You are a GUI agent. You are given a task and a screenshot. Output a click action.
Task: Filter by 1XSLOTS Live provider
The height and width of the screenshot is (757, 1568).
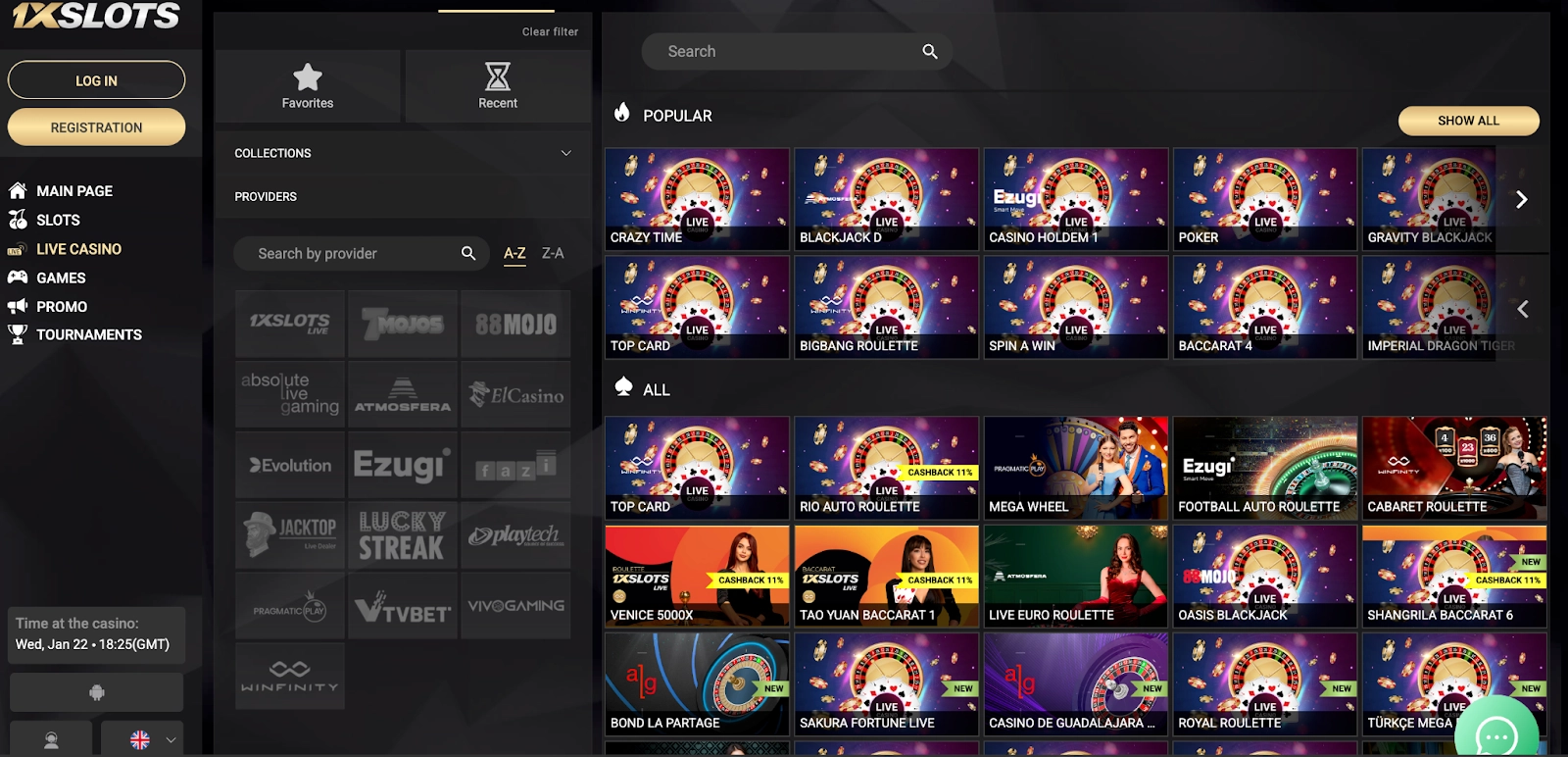(290, 324)
